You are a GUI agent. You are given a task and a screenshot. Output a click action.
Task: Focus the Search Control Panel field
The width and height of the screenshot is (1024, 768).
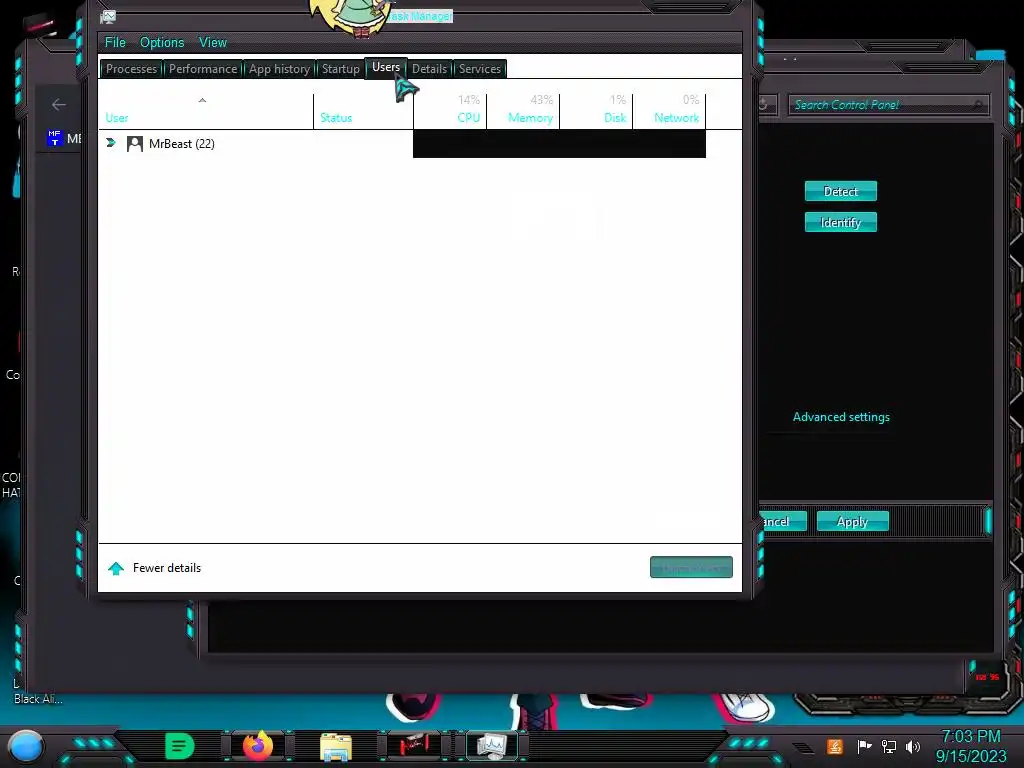coord(888,105)
